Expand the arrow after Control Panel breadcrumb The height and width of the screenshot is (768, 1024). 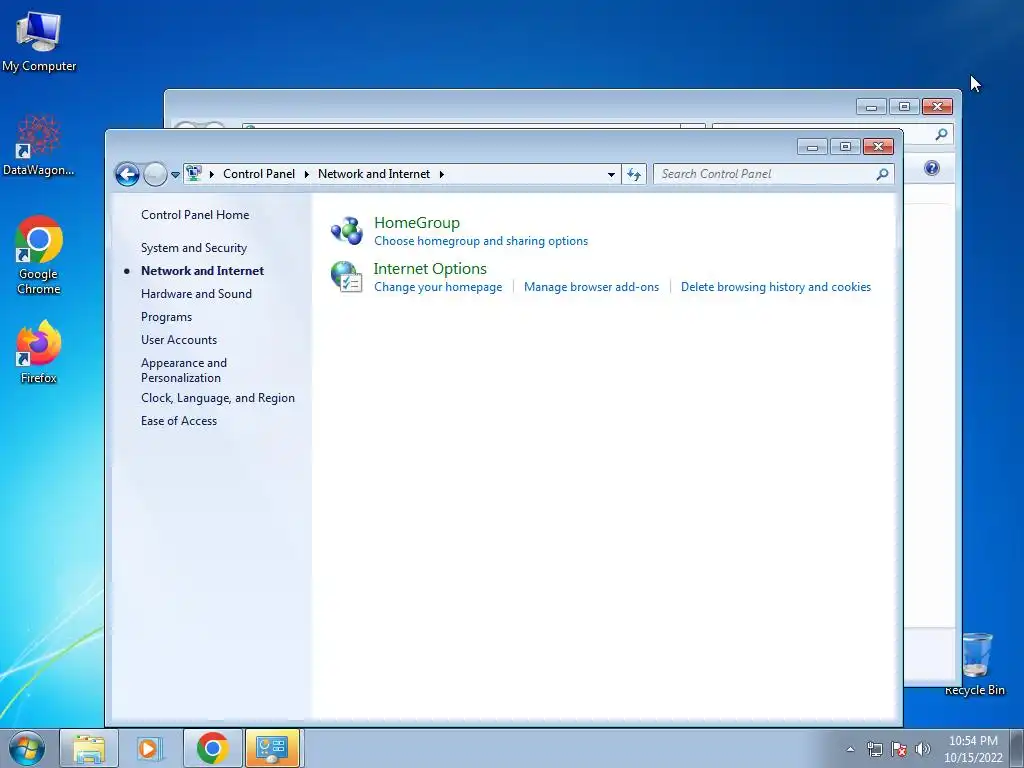coord(306,174)
